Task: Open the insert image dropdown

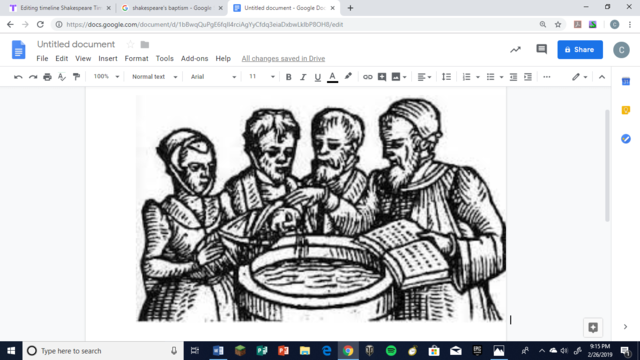Action: pyautogui.click(x=399, y=77)
